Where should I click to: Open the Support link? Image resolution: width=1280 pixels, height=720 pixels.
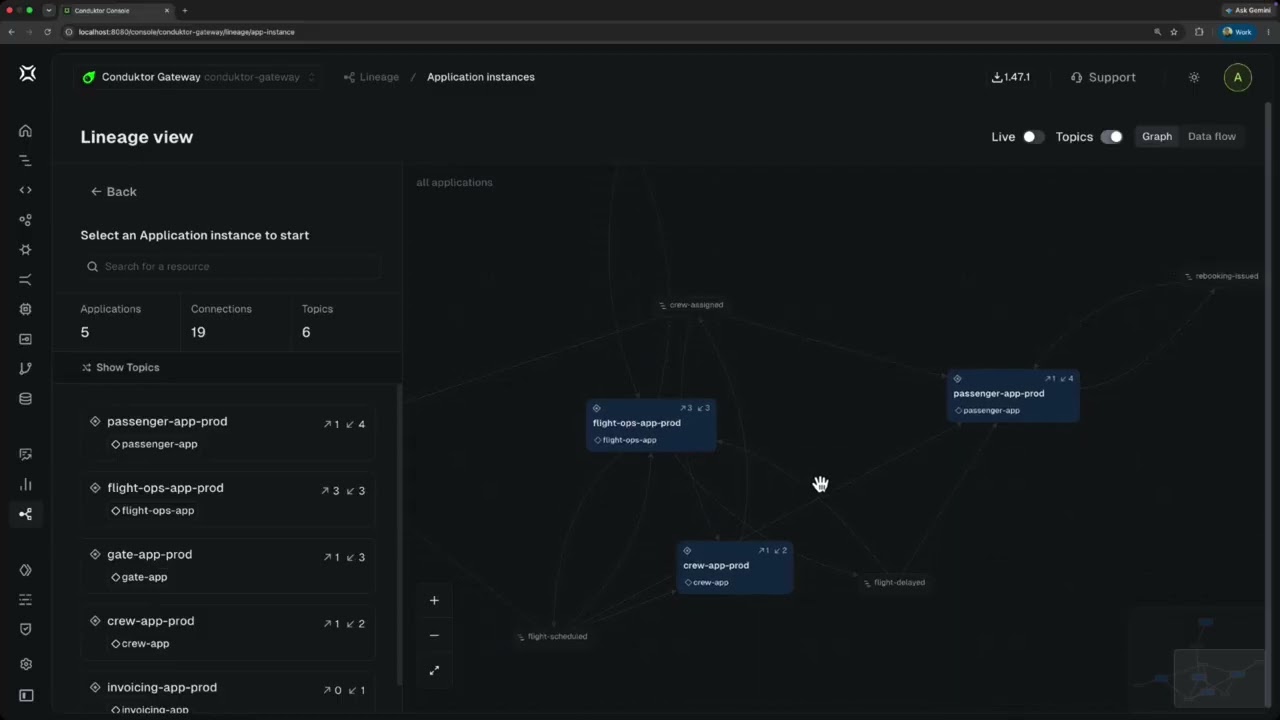tap(1103, 77)
